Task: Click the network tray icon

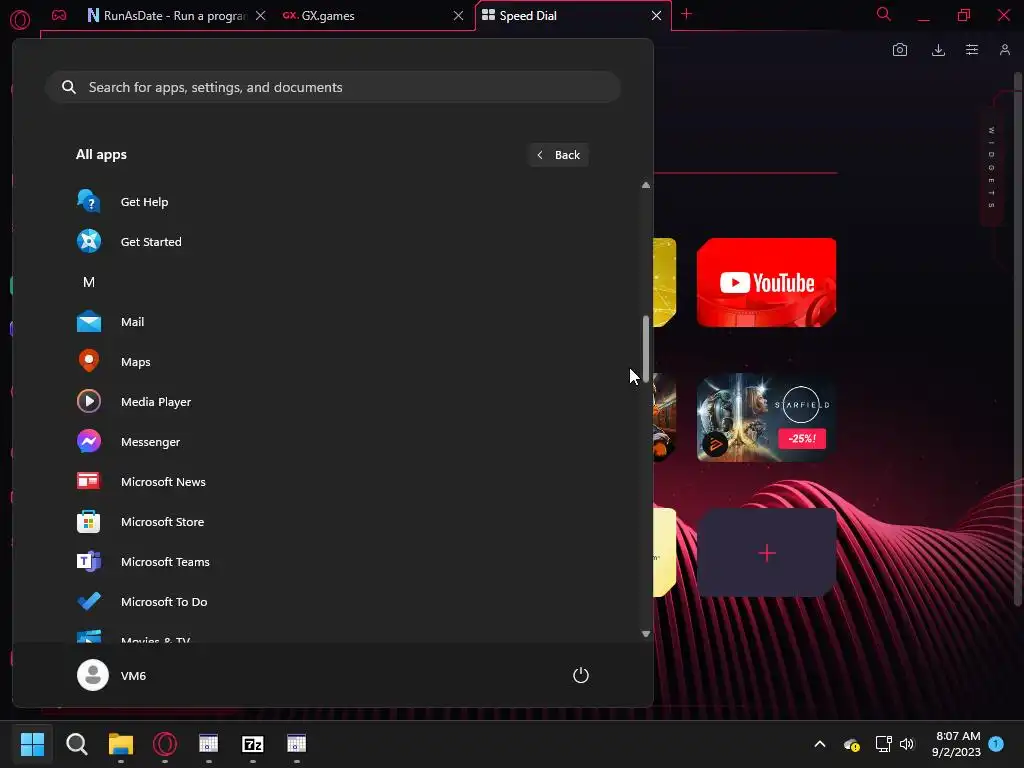Action: coord(883,744)
